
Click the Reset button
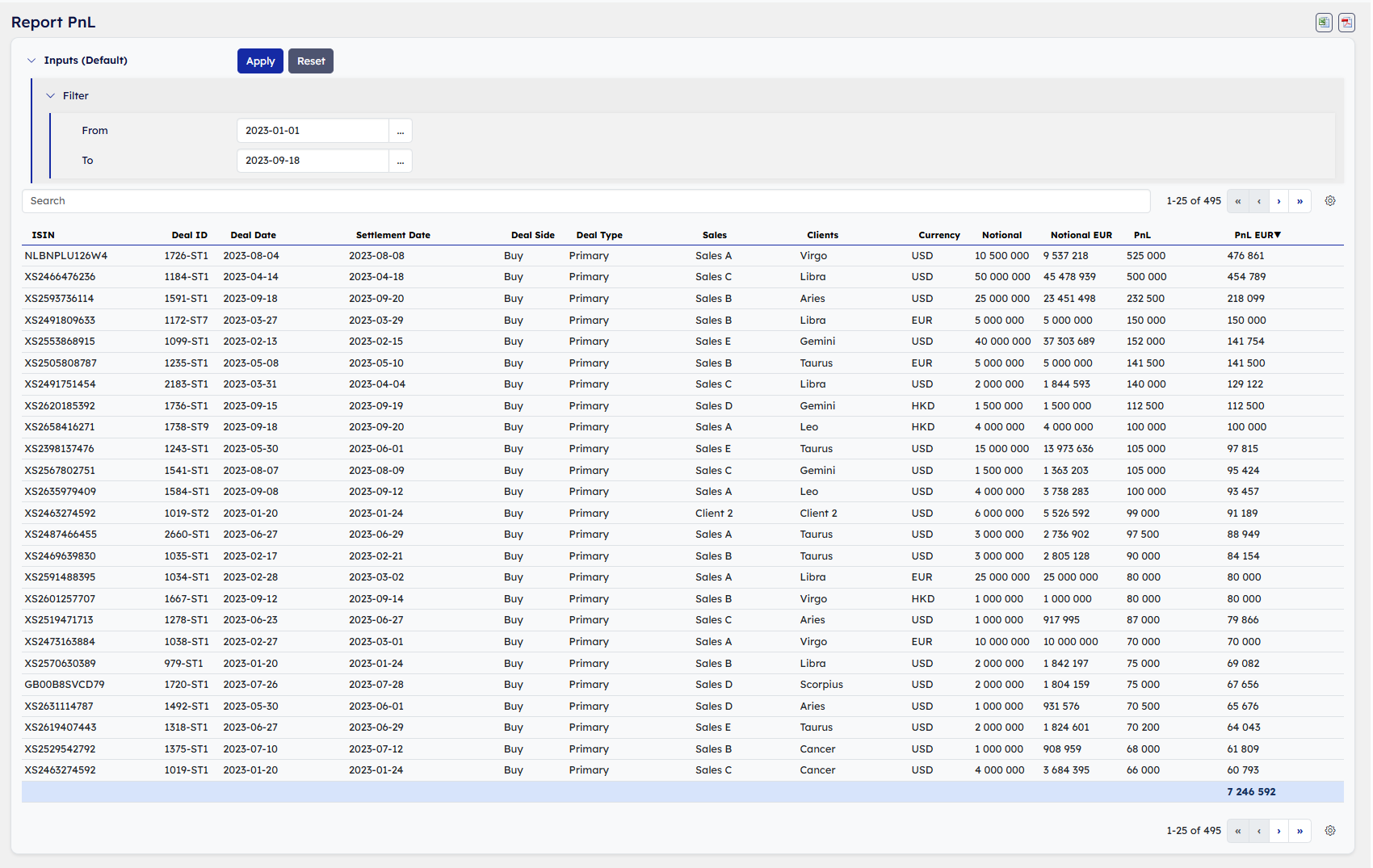311,61
